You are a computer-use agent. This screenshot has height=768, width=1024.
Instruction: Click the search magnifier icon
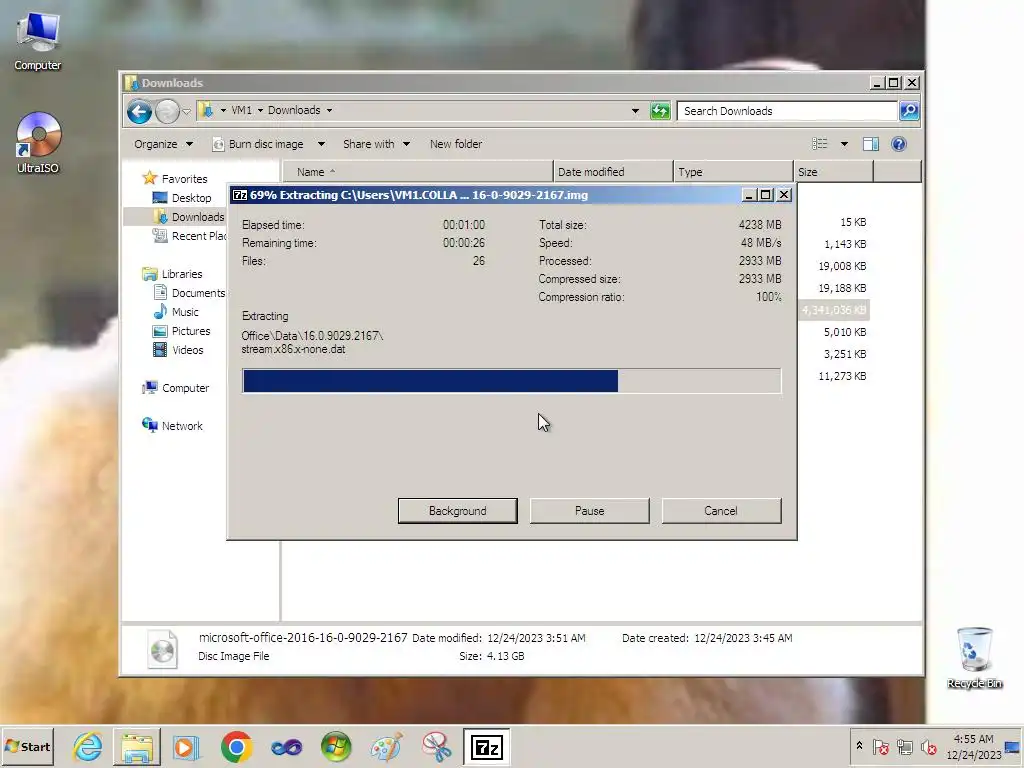909,111
